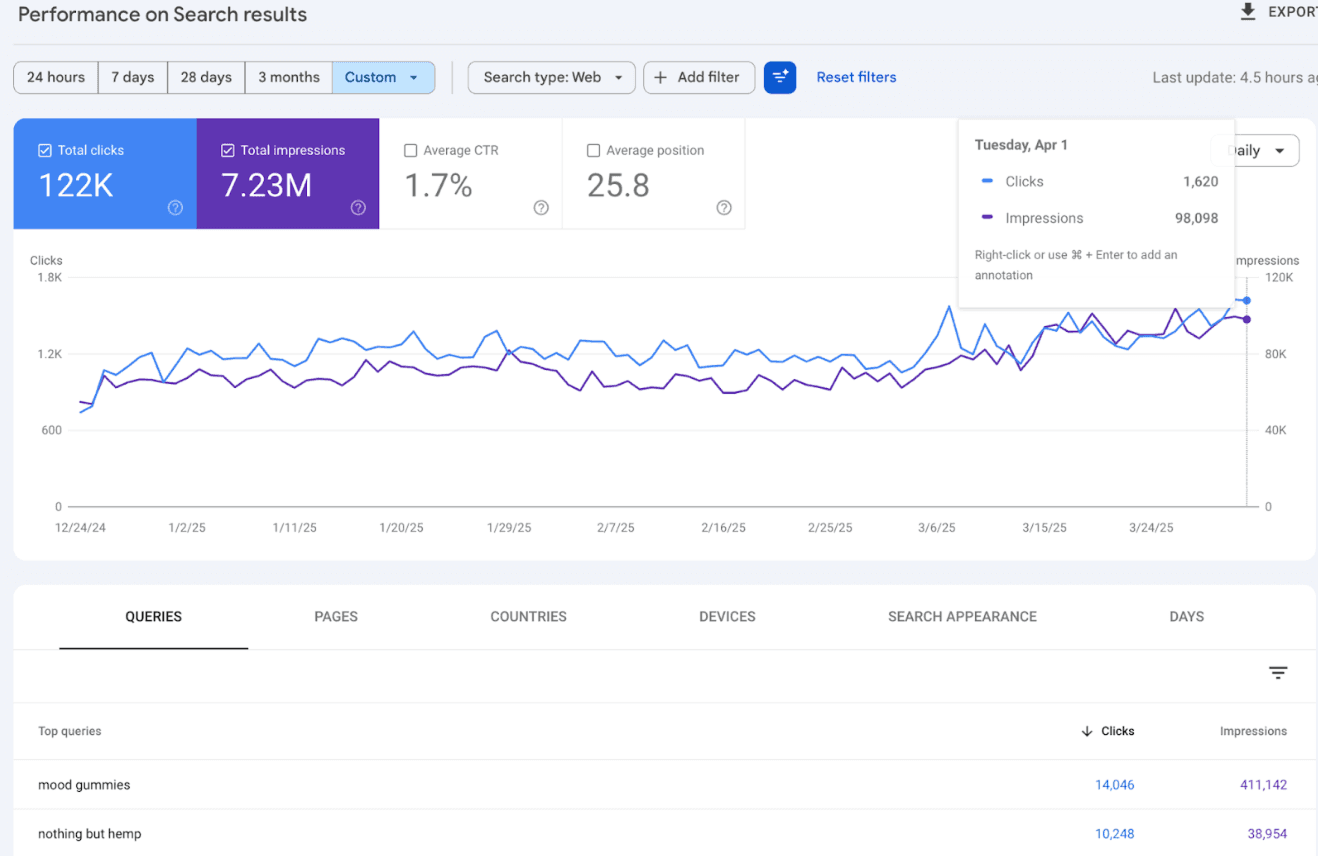
Task: Click the Export download icon
Action: [x=1247, y=12]
